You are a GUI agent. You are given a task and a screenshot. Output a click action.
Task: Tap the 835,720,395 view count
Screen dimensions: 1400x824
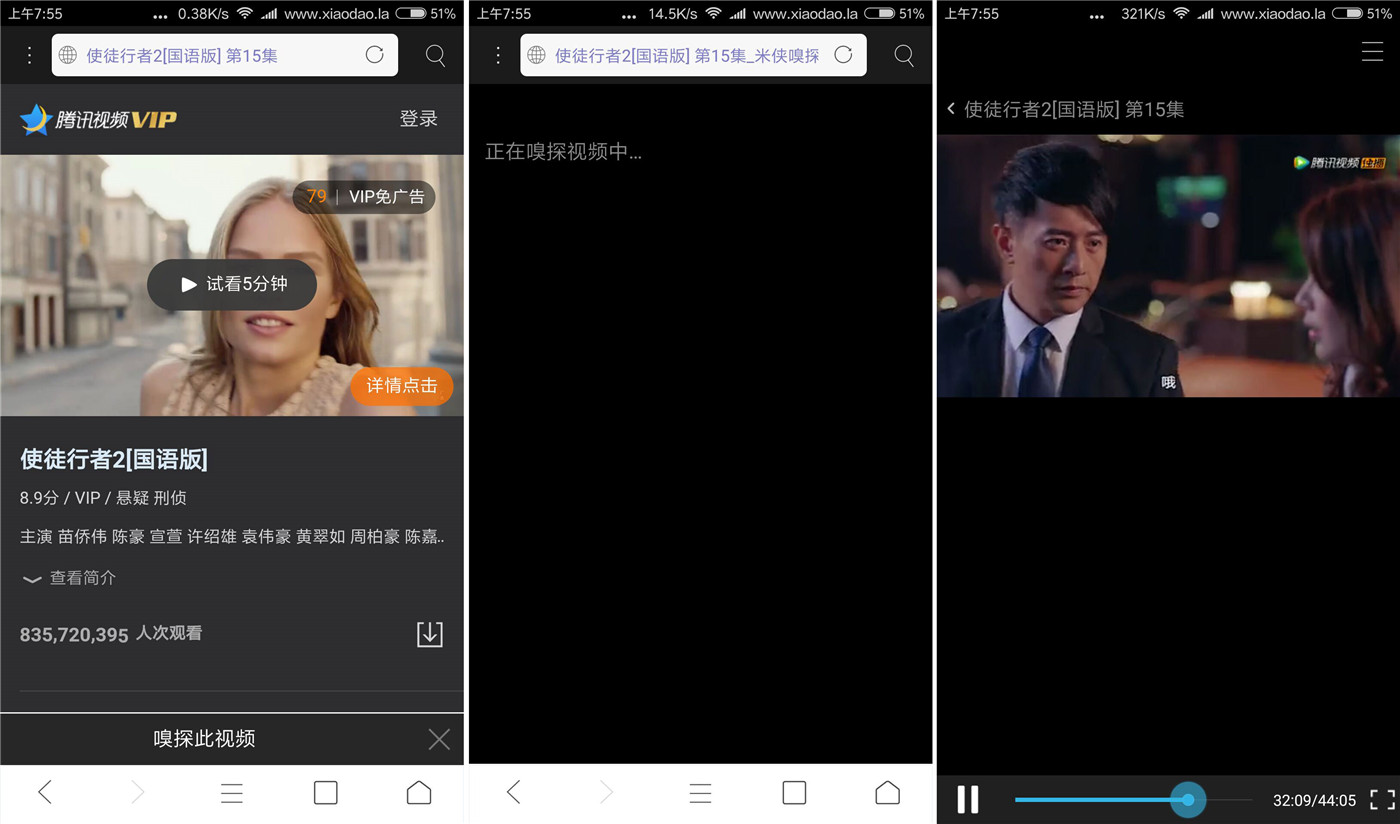click(74, 635)
